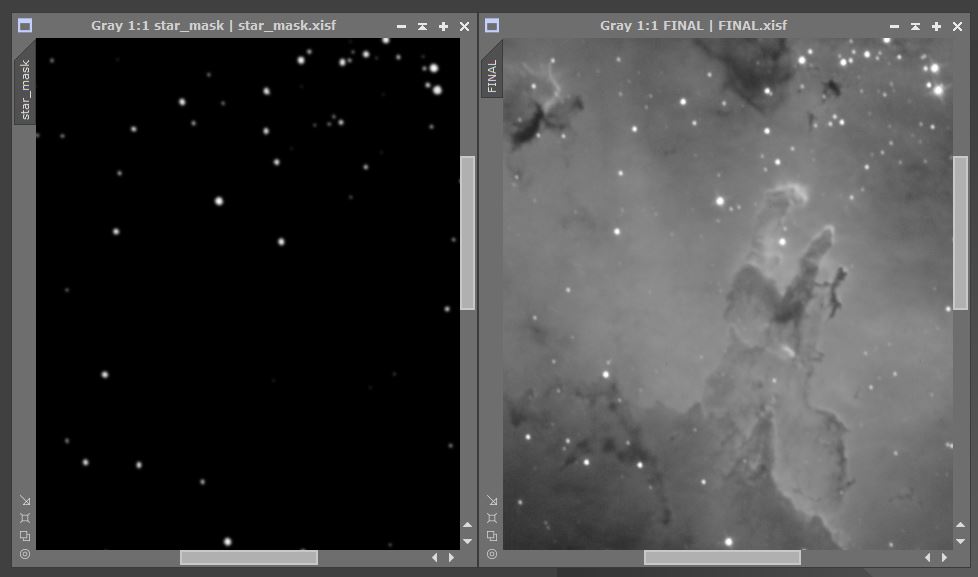This screenshot has width=978, height=577.
Task: Select the vertical star_mask view tab
Action: coord(25,84)
